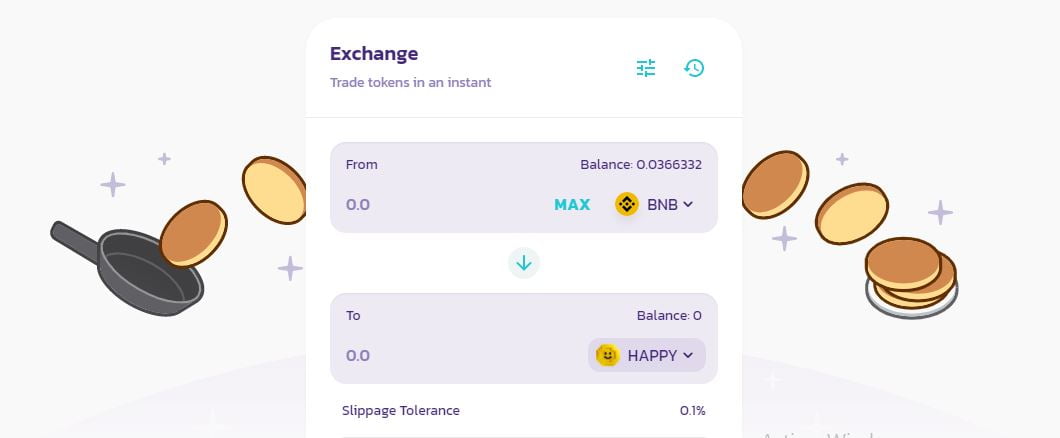Click the 0.1% slippage value
Viewport: 1060px width, 438px height.
[x=692, y=410]
